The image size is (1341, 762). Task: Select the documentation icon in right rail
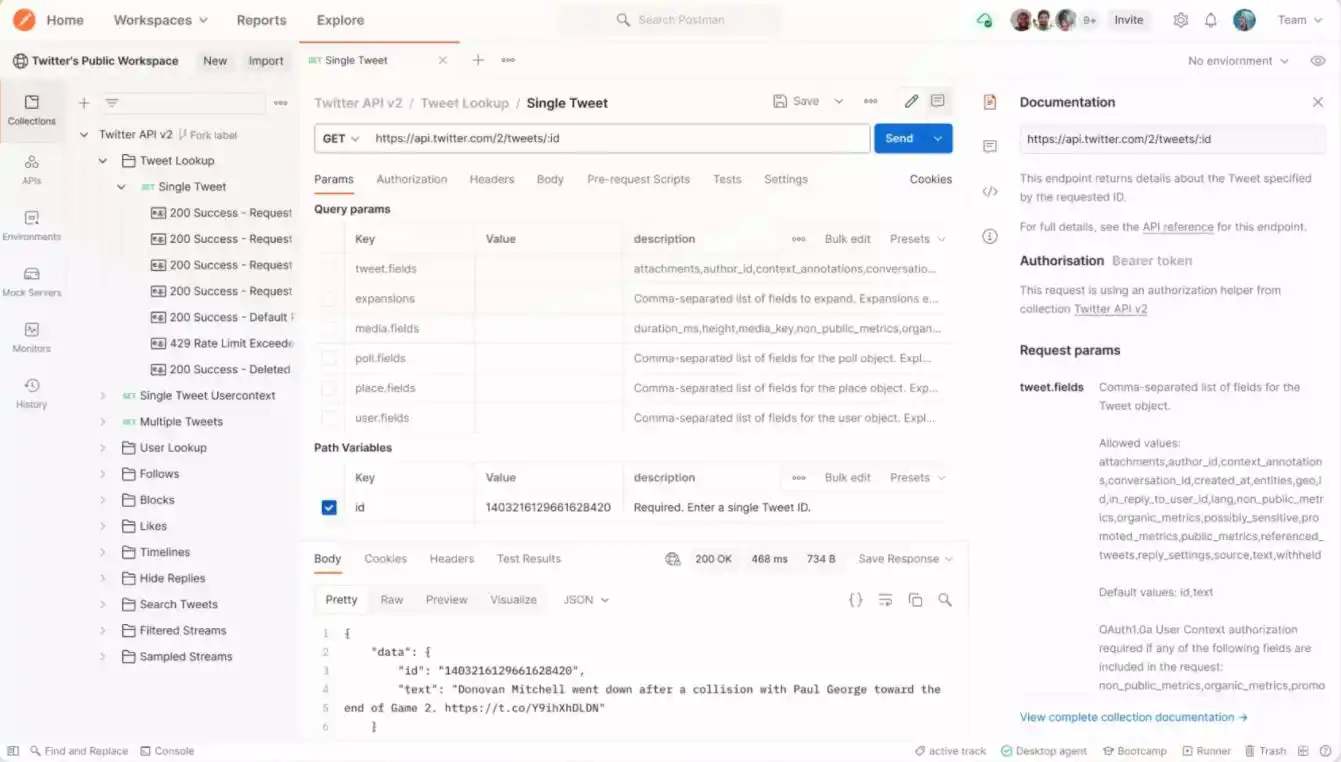pos(990,102)
